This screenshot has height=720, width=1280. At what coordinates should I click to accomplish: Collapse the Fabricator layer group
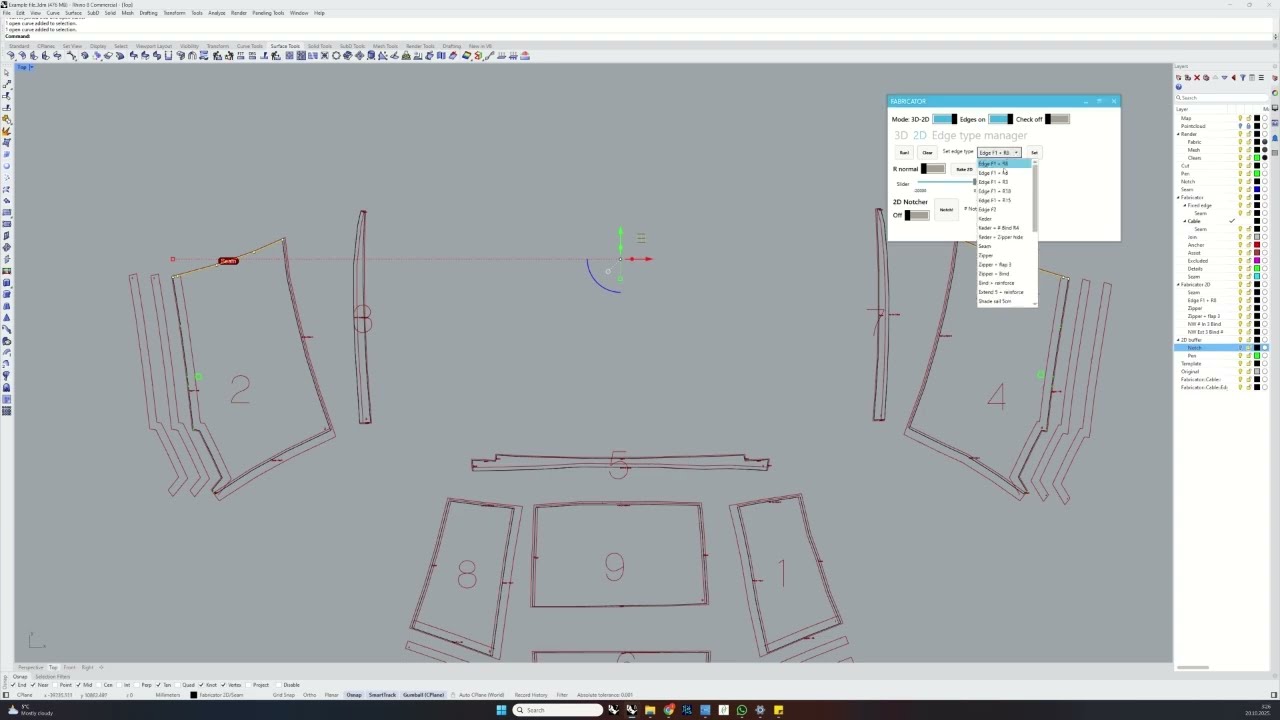[1178, 197]
